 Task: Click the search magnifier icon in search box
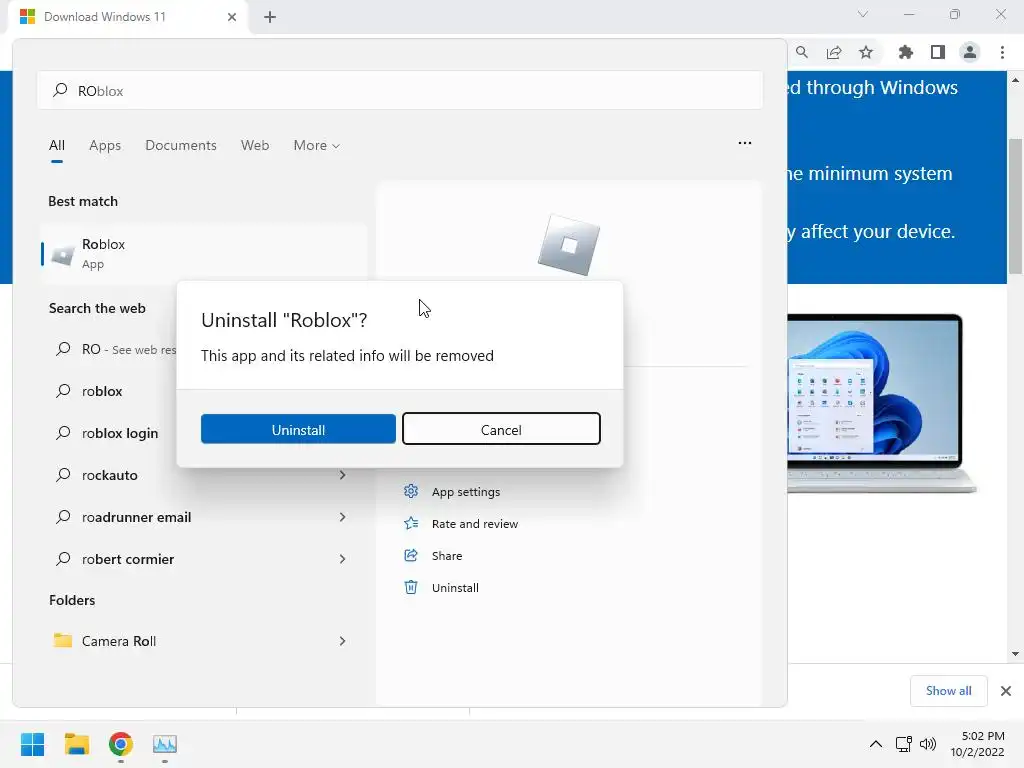point(60,90)
